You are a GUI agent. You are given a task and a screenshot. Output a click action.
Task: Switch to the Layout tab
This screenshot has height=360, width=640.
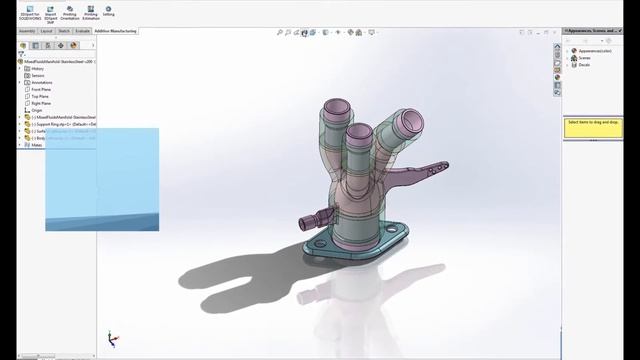[46, 31]
